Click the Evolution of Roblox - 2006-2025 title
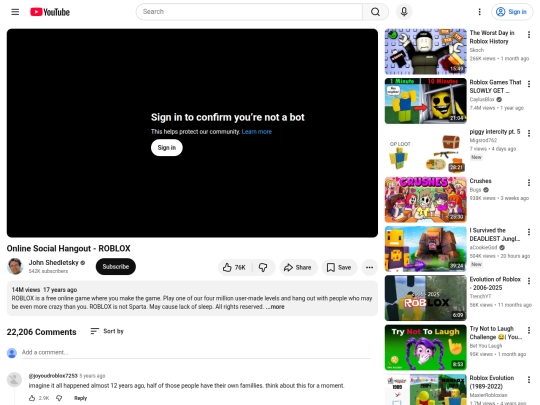This screenshot has height=405, width=540. 495,283
